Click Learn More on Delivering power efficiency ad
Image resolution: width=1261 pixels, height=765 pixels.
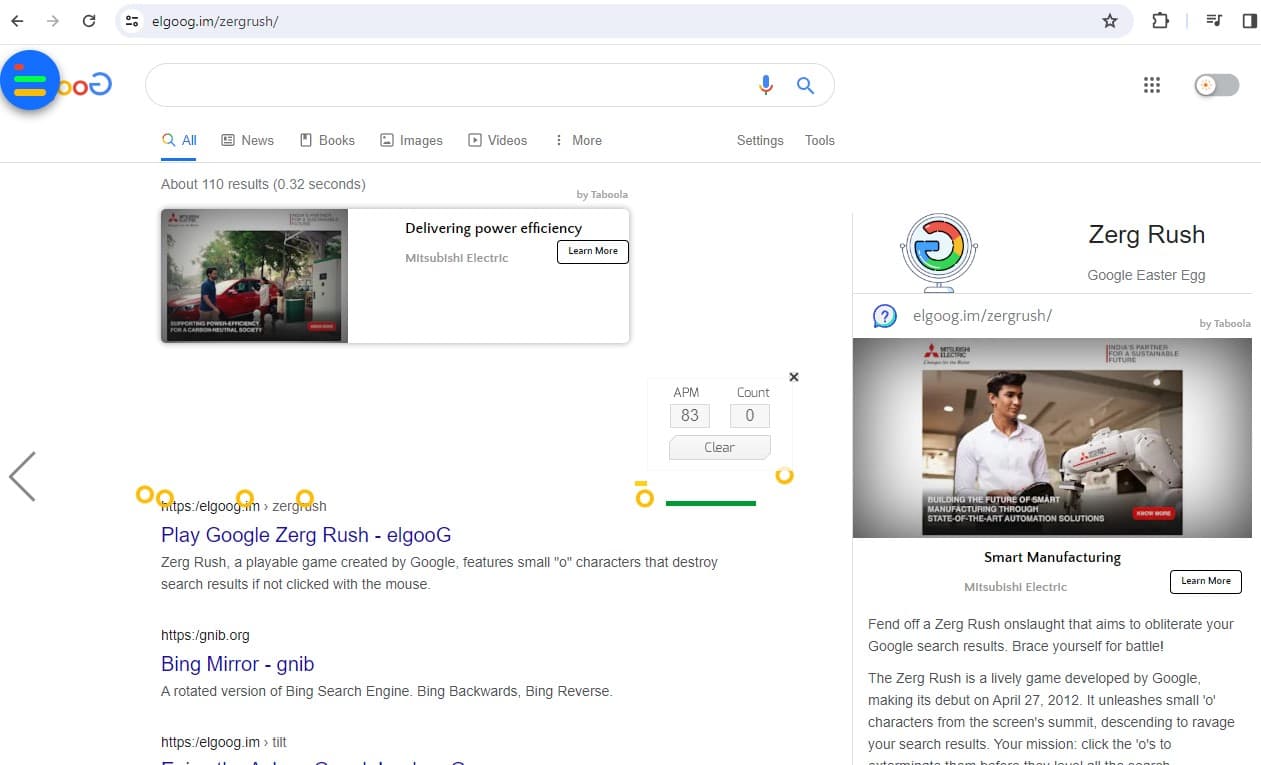pyautogui.click(x=593, y=251)
